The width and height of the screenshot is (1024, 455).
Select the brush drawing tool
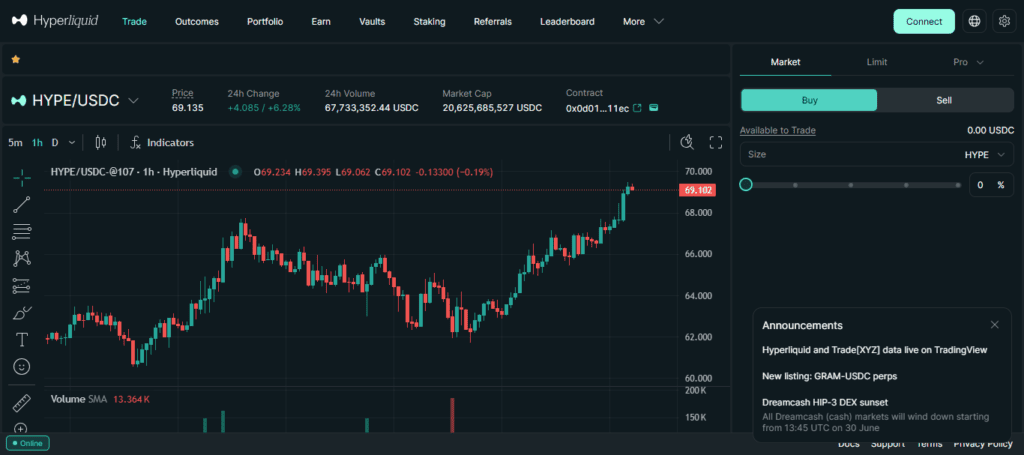22,313
